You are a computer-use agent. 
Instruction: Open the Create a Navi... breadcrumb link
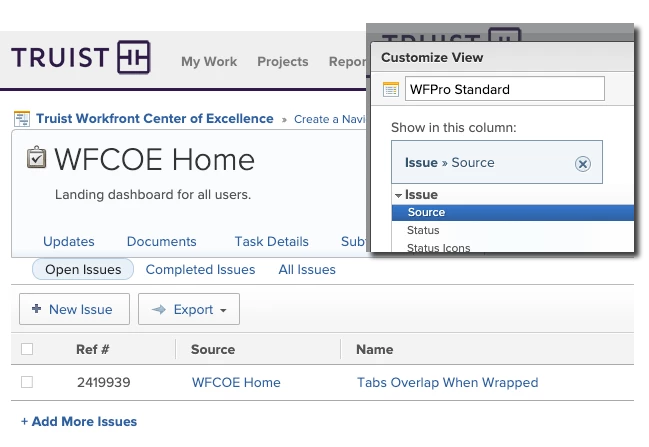coord(330,119)
